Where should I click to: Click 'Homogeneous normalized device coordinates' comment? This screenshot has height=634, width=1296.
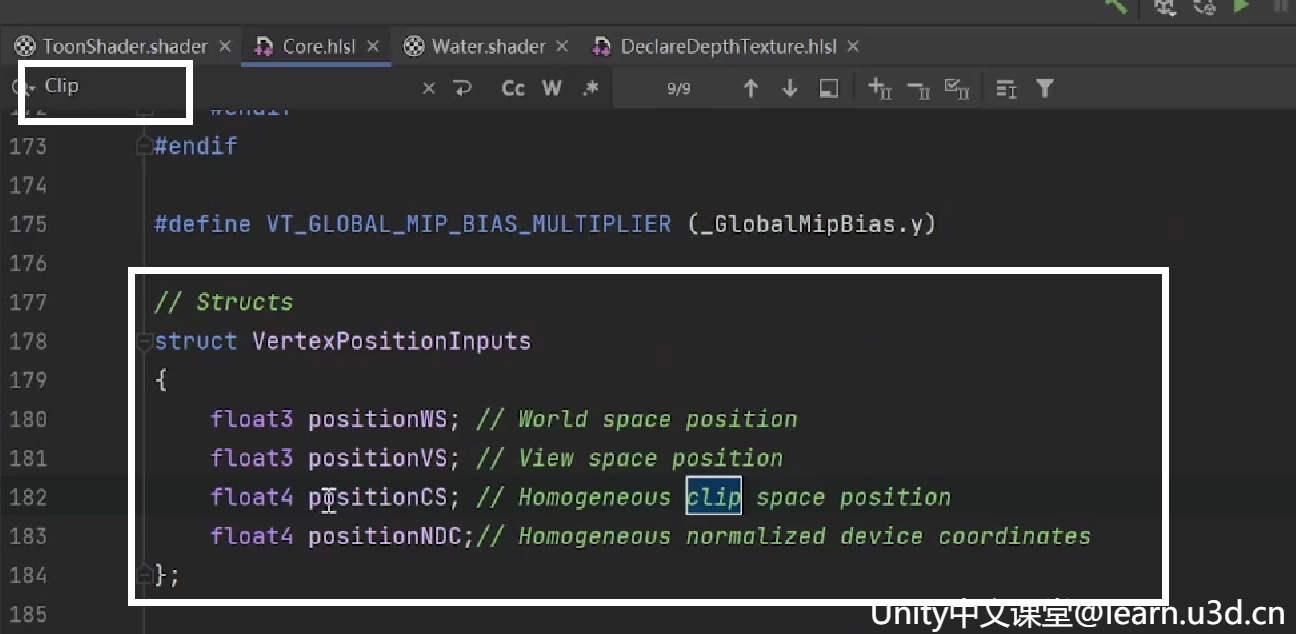tap(804, 536)
